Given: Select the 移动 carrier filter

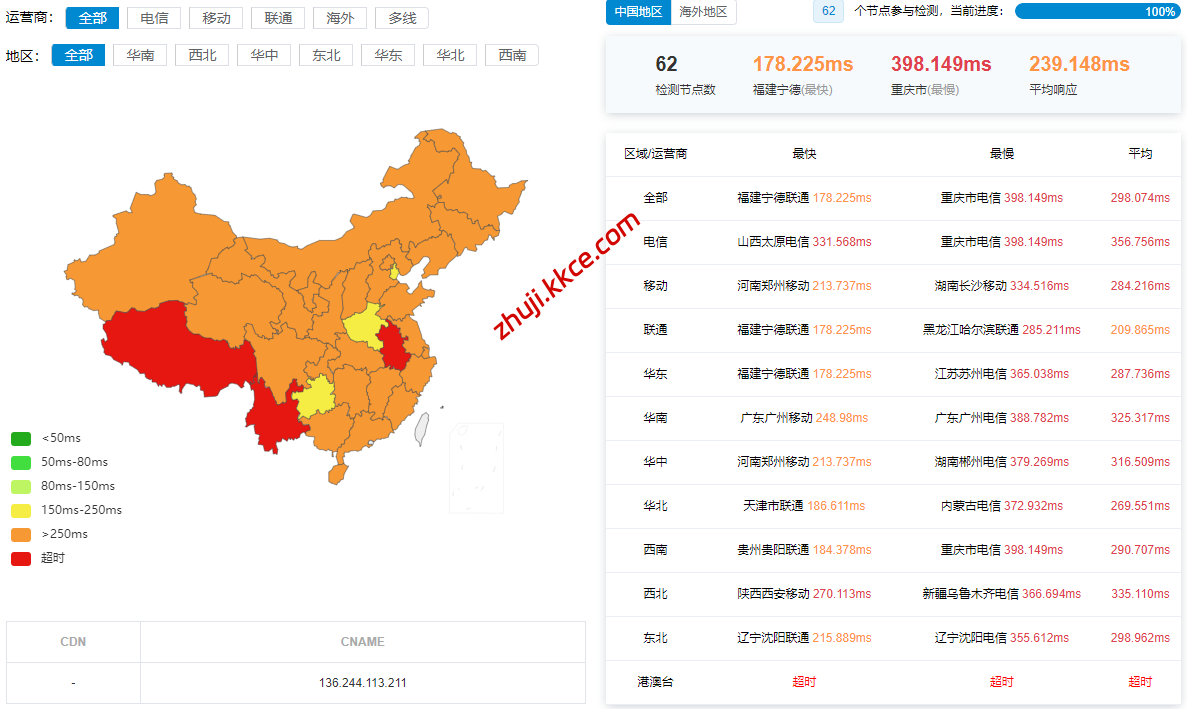Looking at the screenshot, I should (x=216, y=18).
